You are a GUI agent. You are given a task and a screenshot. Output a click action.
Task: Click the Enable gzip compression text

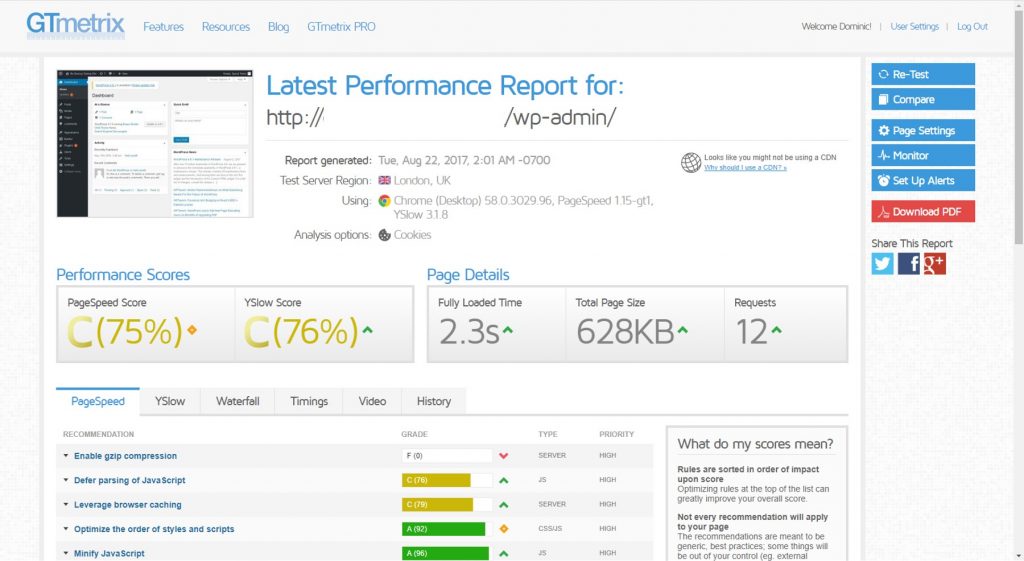[125, 456]
